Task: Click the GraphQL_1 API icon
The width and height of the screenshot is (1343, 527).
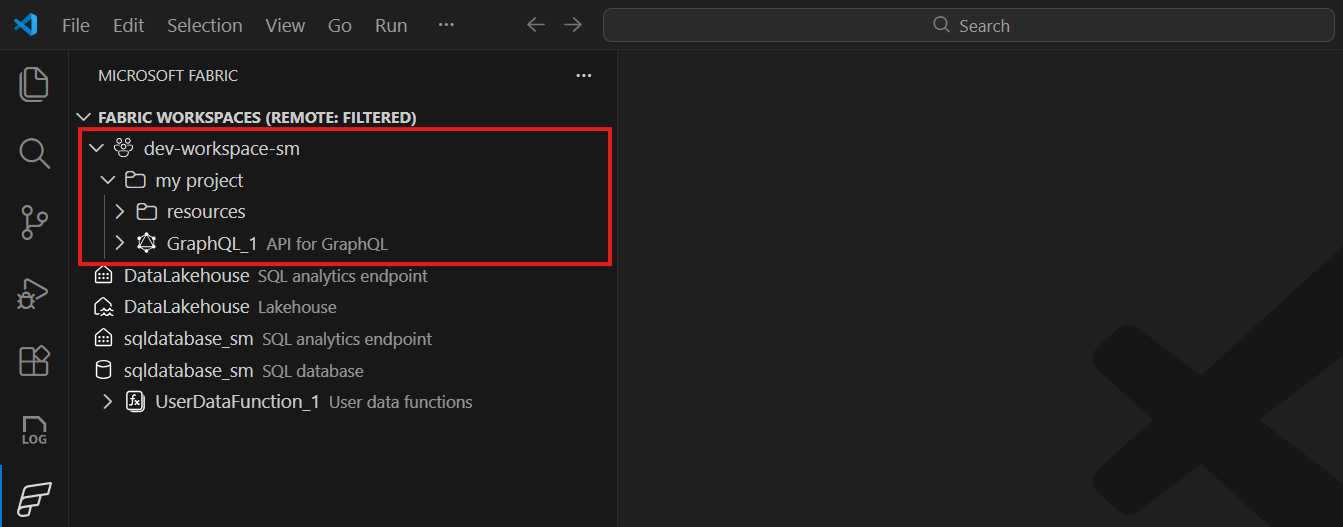Action: click(x=147, y=243)
